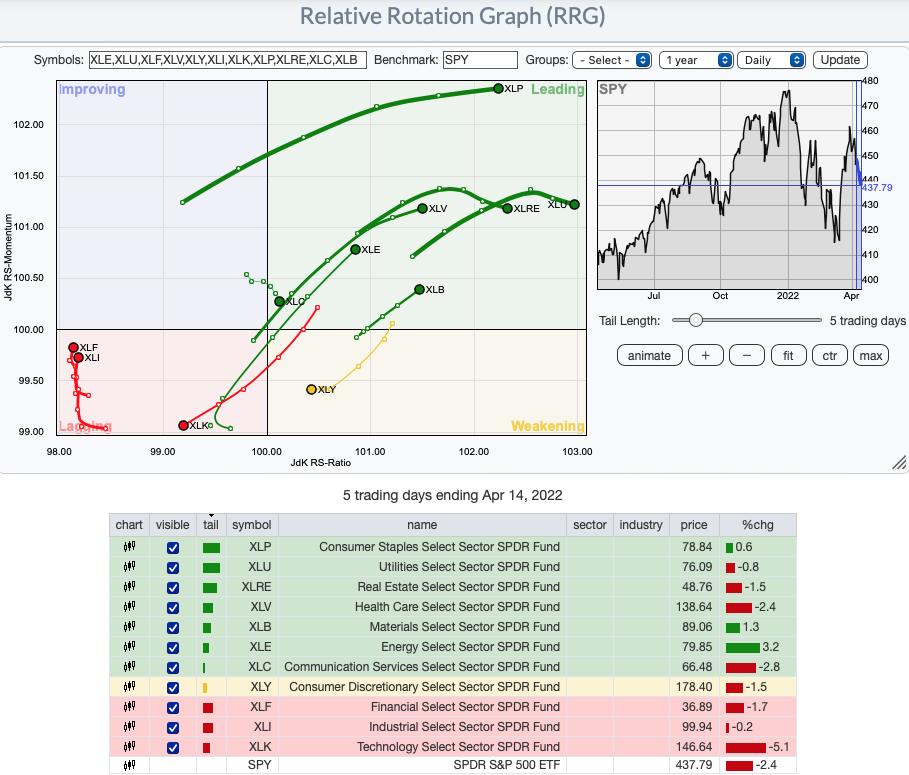Viewport: 909px width, 775px height.
Task: Toggle visibility checkbox for XLK
Action: (x=173, y=748)
